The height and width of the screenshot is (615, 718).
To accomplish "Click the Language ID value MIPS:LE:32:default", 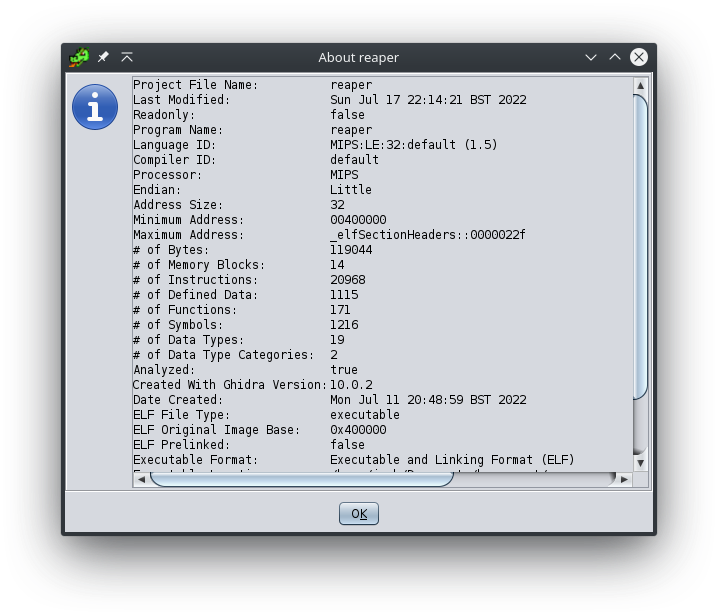I will coord(413,145).
